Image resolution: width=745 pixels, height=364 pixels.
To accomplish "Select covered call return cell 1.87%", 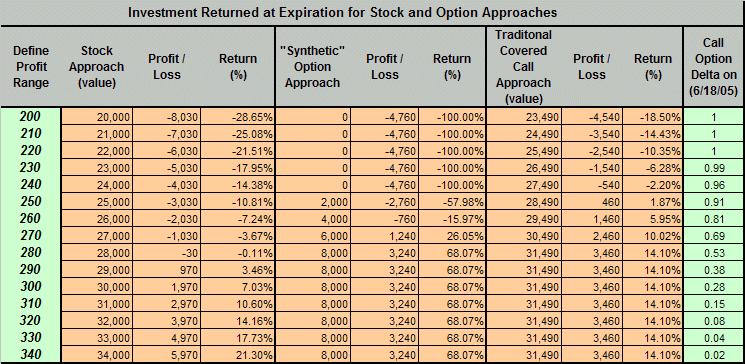I will pos(652,201).
